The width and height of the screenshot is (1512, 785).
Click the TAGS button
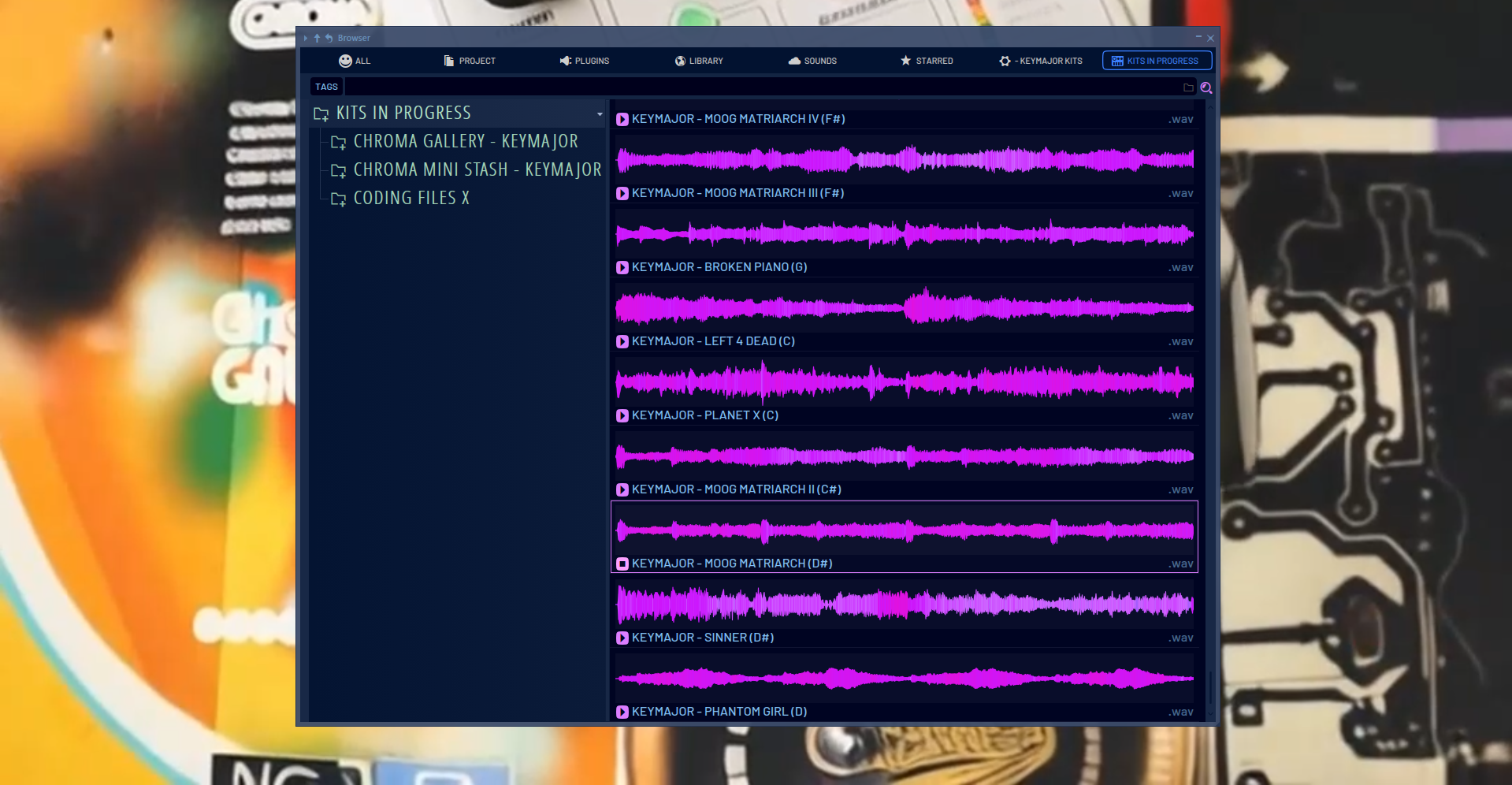click(326, 87)
